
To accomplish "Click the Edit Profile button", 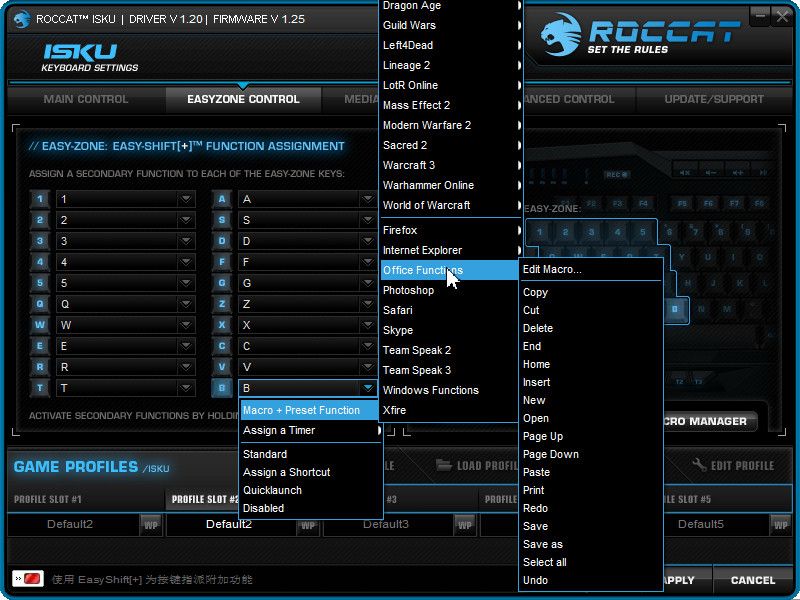I will 733,465.
